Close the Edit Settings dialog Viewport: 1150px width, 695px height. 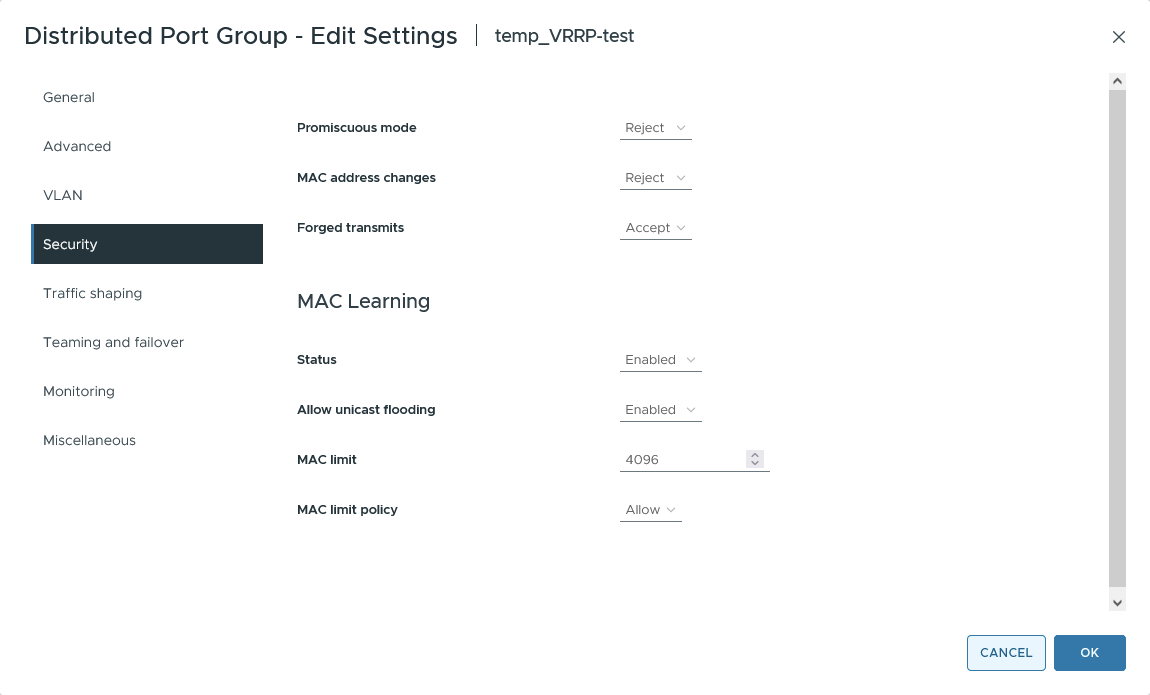[1118, 36]
